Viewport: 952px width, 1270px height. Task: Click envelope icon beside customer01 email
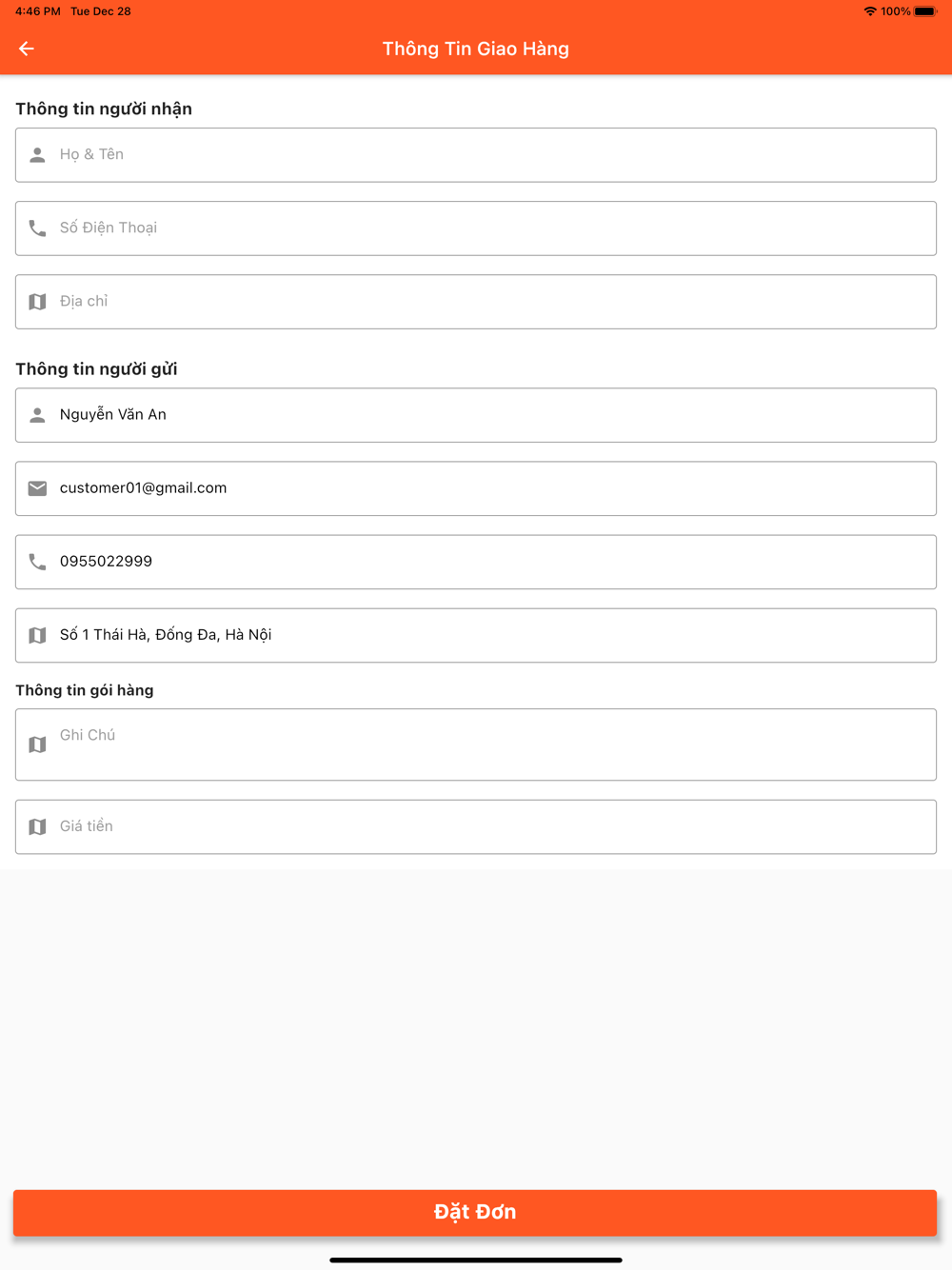click(x=37, y=488)
